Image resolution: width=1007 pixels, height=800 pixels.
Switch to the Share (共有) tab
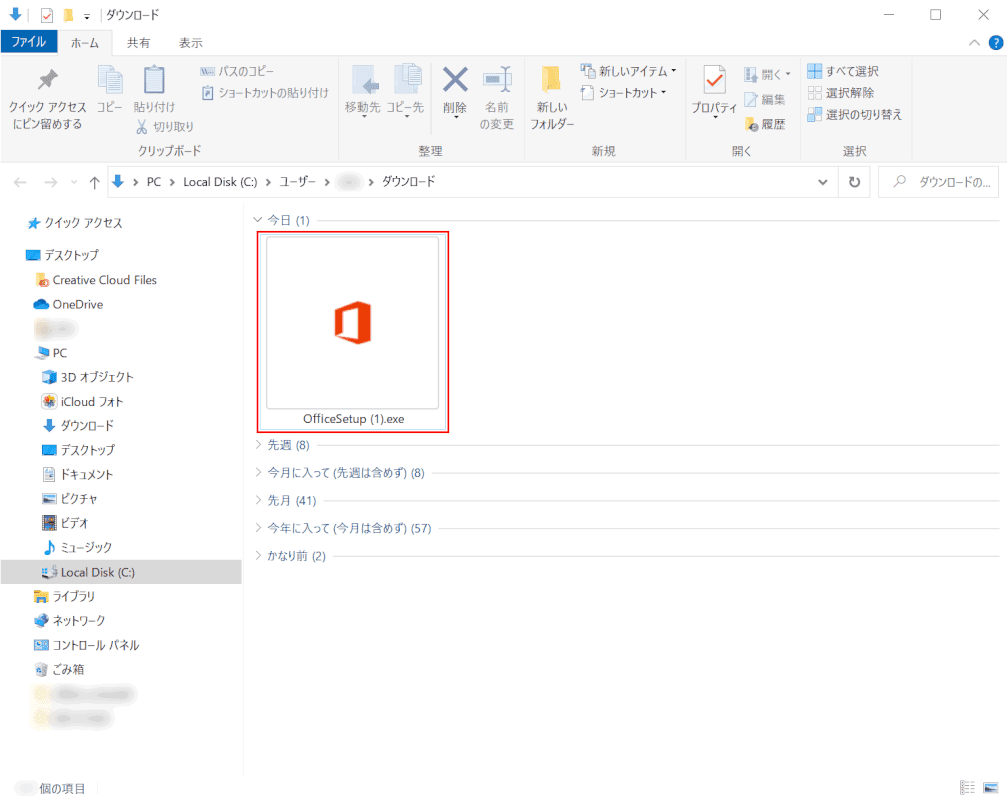[138, 43]
